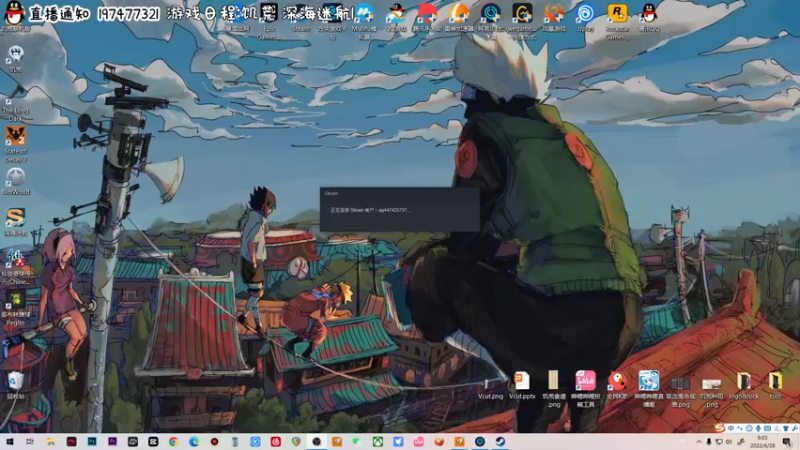Select the State of Decay 2 shortcut
The image size is (800, 450).
[x=15, y=144]
